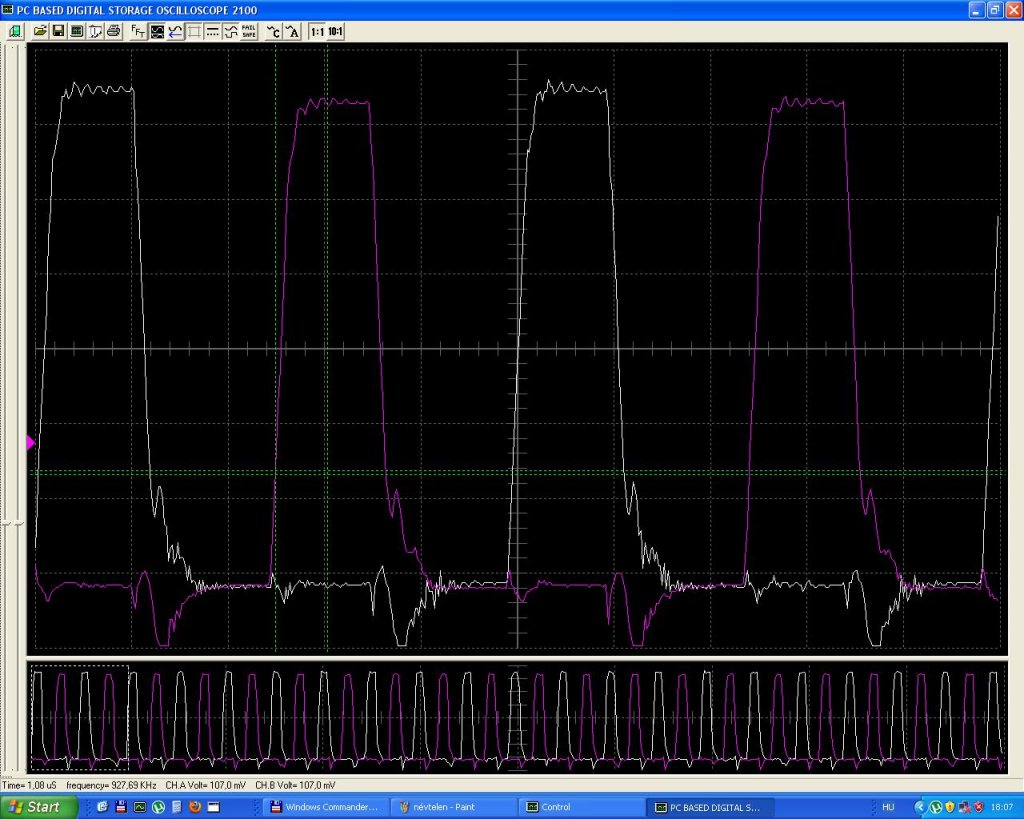Click PC BASED DIGITAL S... taskbar button
1024x819 pixels.
pos(709,807)
